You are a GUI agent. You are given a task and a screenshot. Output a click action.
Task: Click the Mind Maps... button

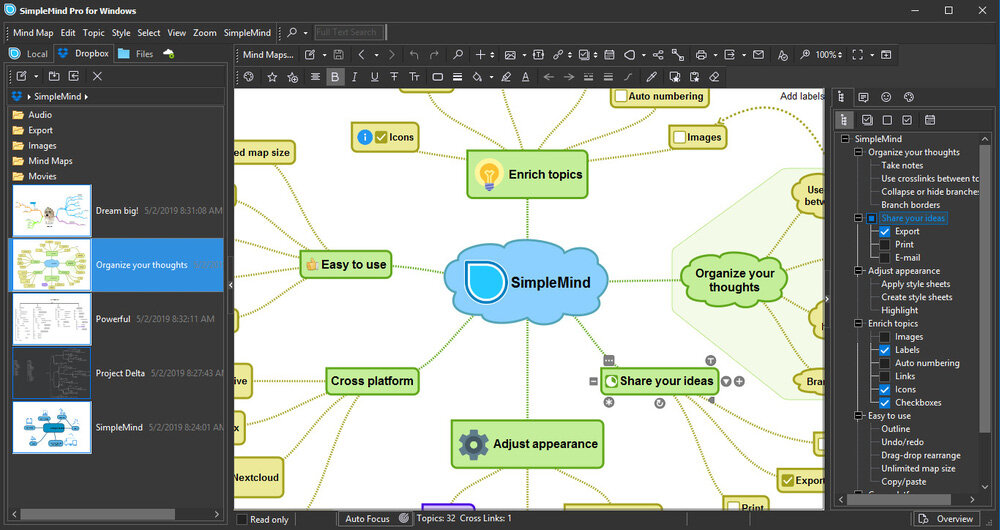pyautogui.click(x=268, y=55)
